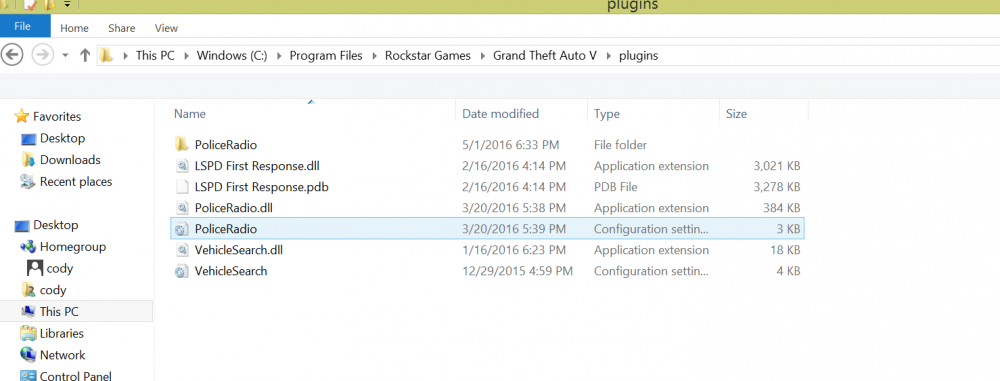The height and width of the screenshot is (381, 1000).
Task: Select This PC in navigation pane
Action: (x=59, y=311)
